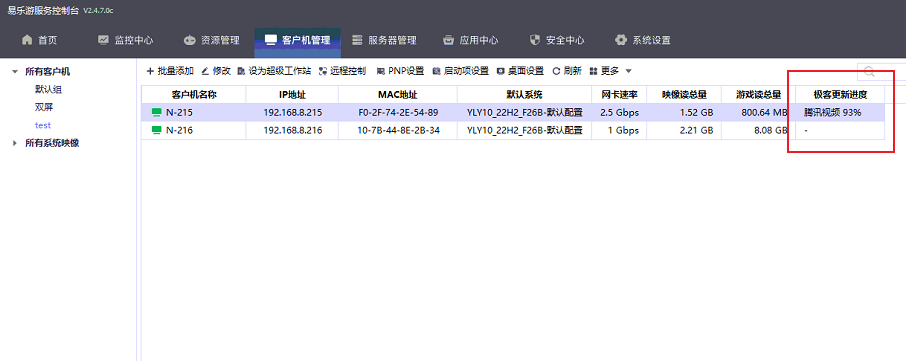Sort by 映像读总量 column header
This screenshot has height=361, width=906.
685,95
